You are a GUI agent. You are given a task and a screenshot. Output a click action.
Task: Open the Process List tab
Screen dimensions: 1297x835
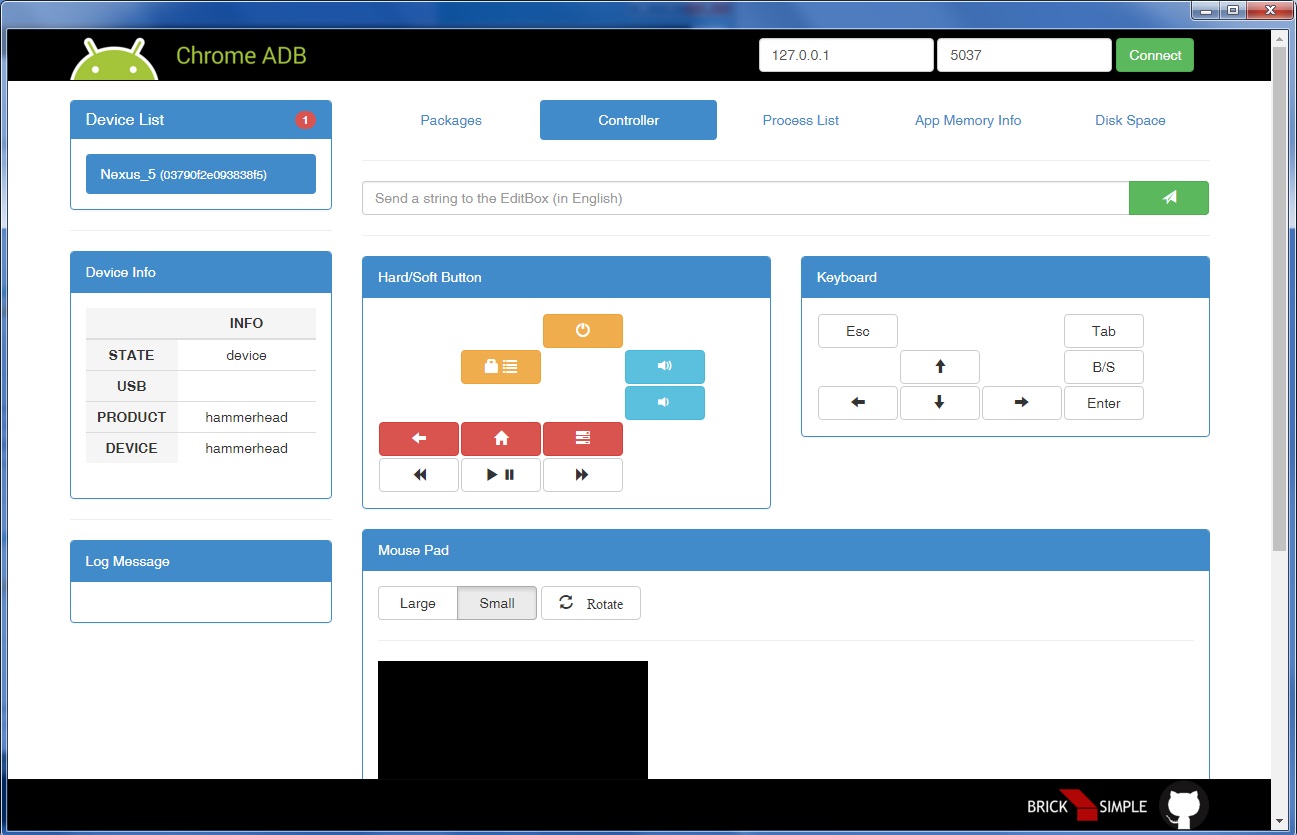800,120
